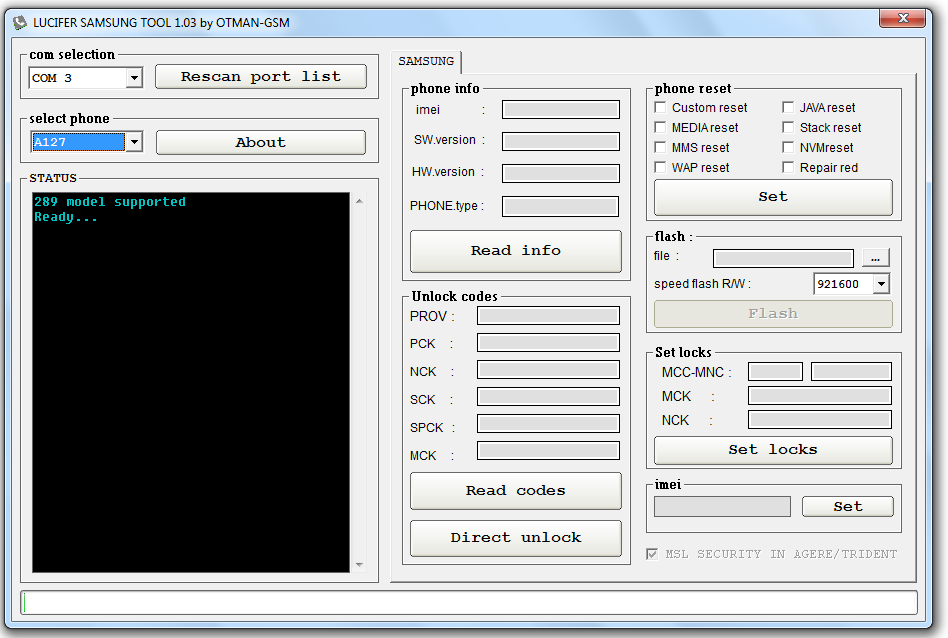This screenshot has height=638, width=948.
Task: Click the STATUS log scroll up arrow
Action: pos(360,201)
